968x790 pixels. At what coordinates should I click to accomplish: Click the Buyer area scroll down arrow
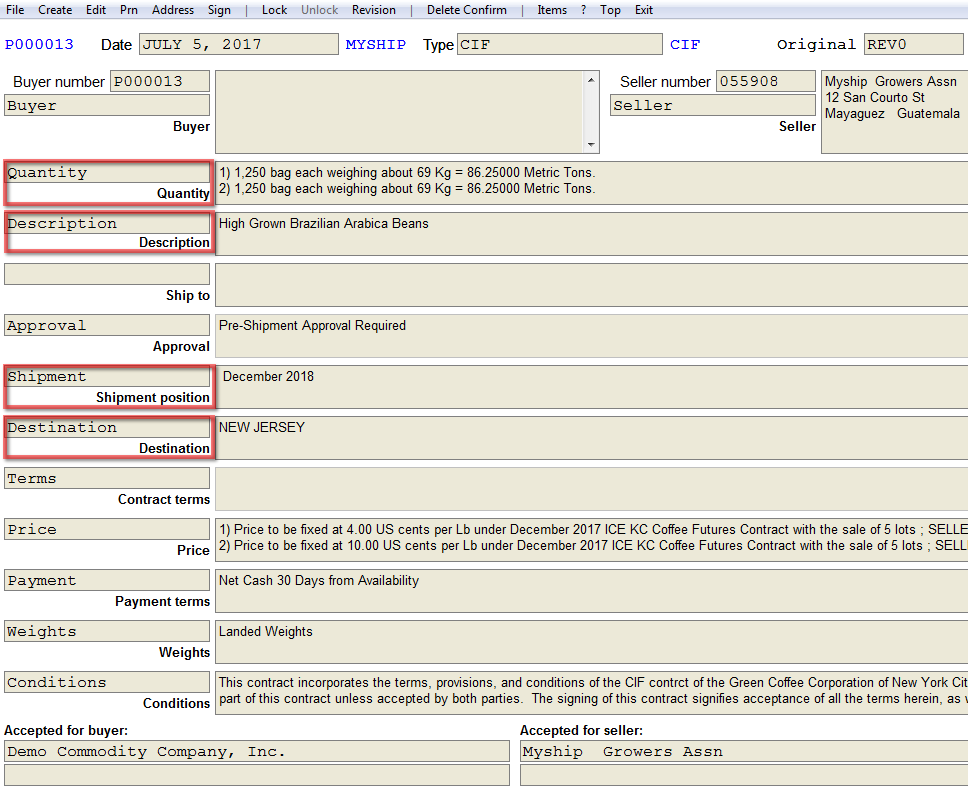pyautogui.click(x=591, y=144)
